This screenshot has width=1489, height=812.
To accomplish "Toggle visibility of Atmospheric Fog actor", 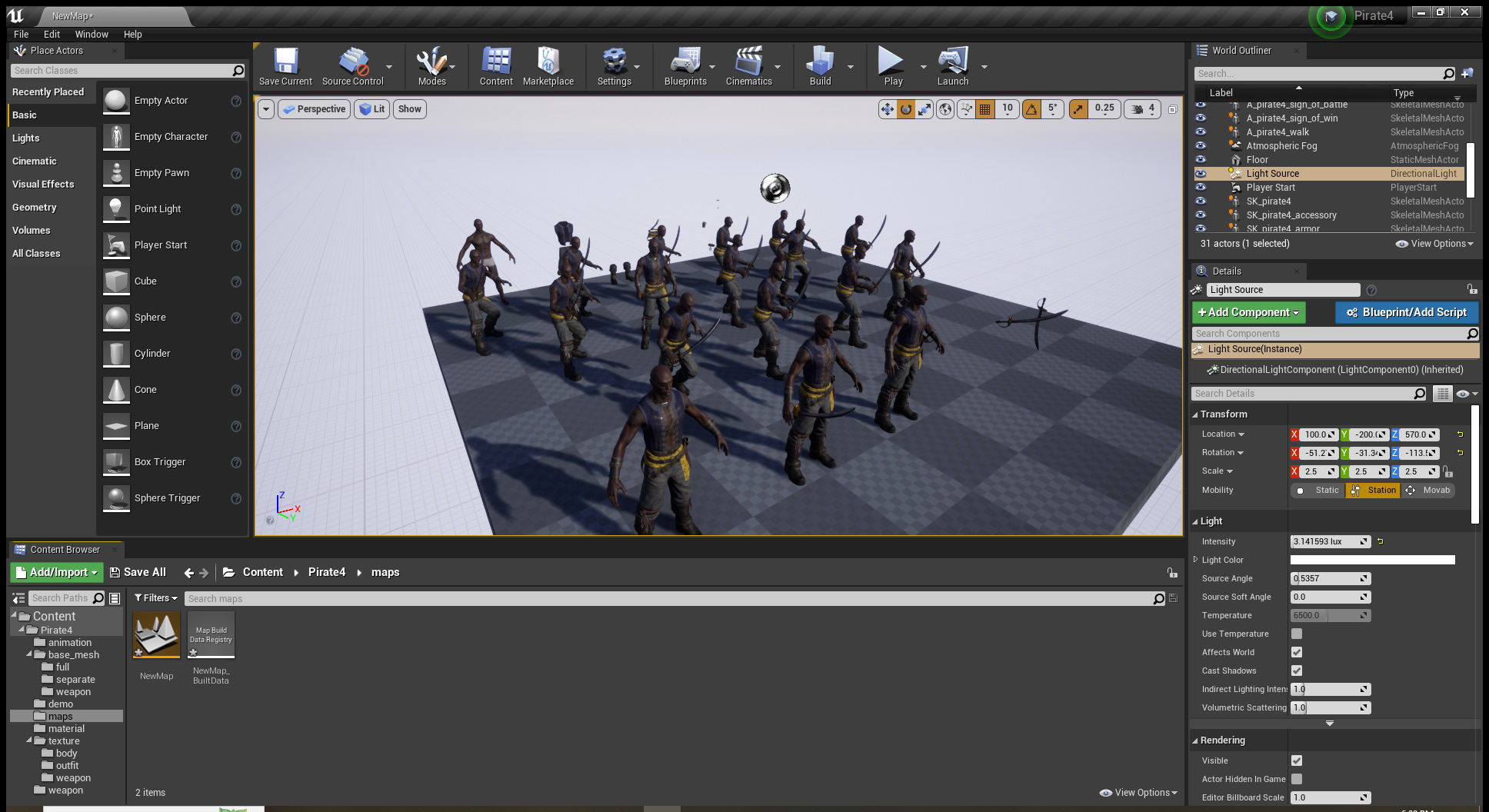I will [1201, 146].
